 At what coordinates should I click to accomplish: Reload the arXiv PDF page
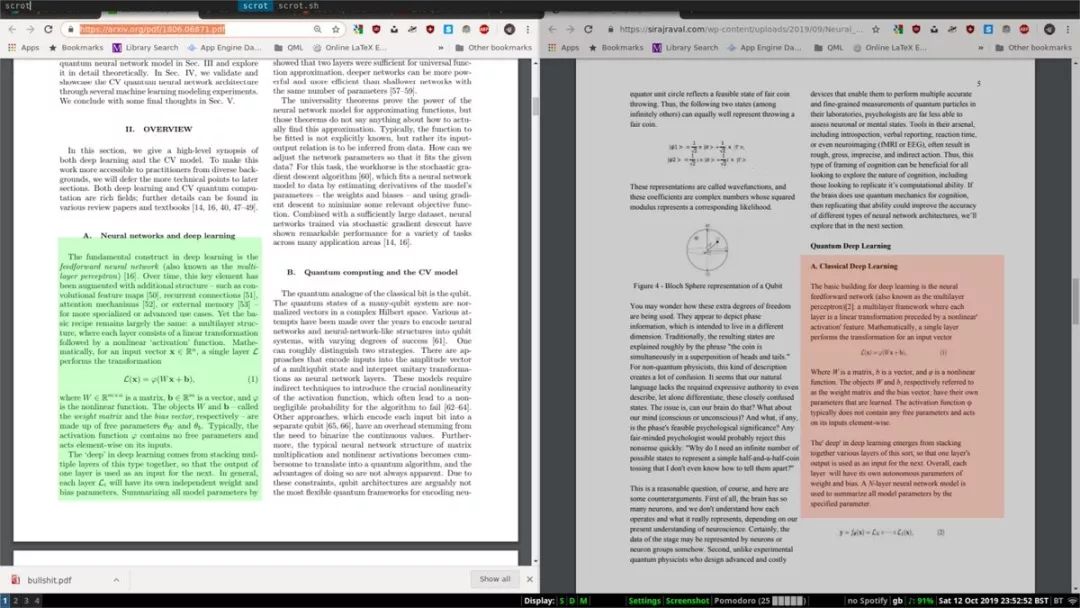point(48,30)
